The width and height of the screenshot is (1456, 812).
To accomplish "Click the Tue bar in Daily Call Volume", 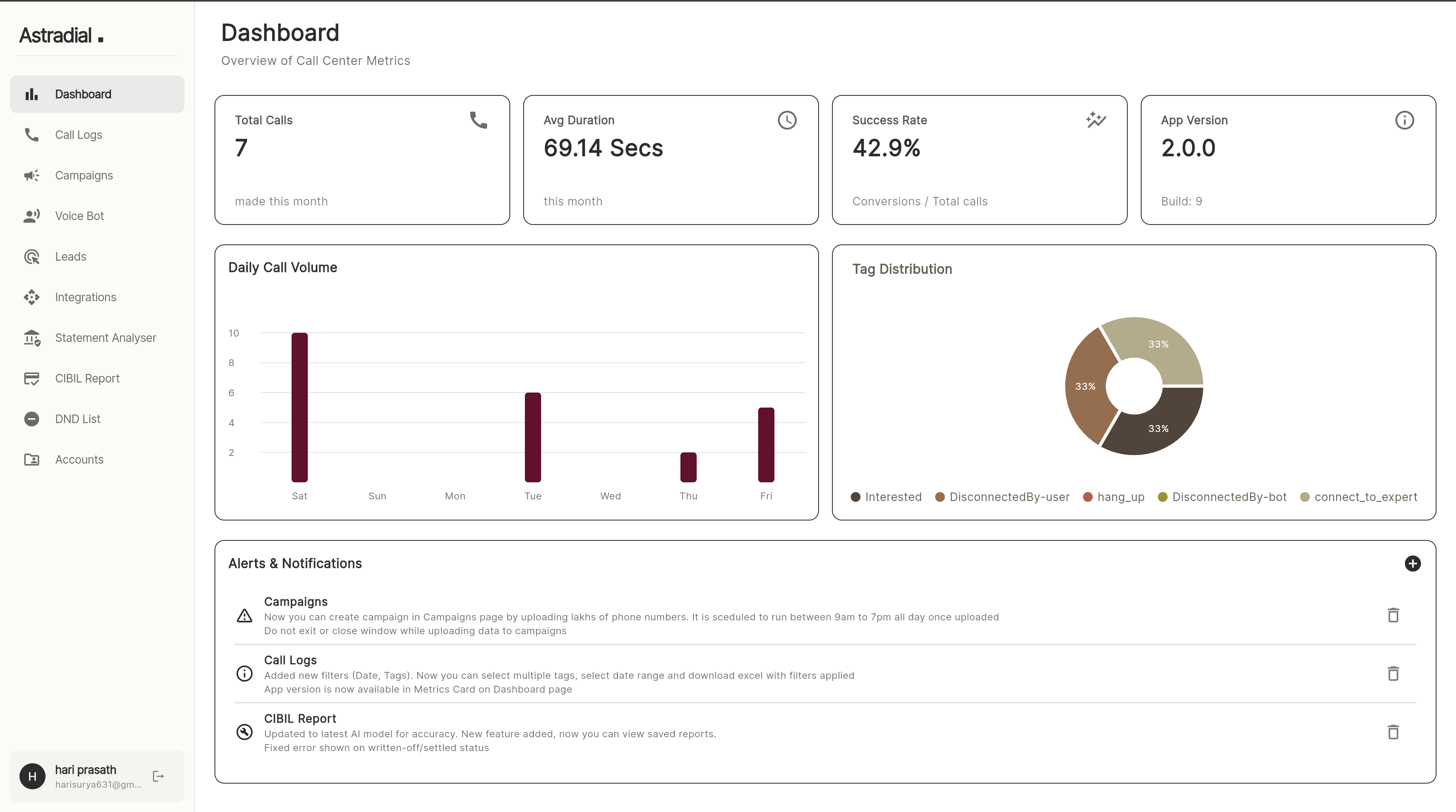I will tap(533, 438).
